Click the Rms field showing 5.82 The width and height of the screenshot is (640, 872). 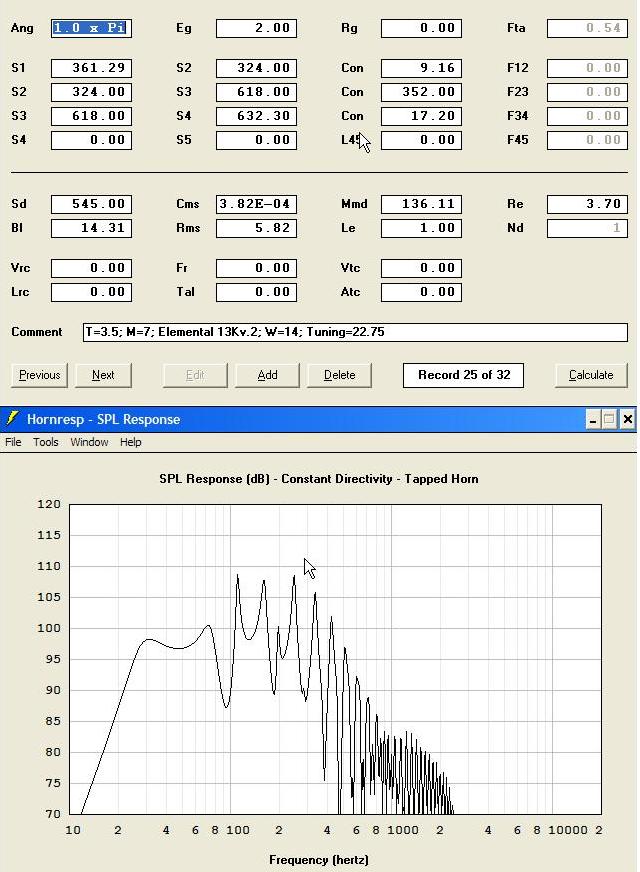[x=256, y=228]
